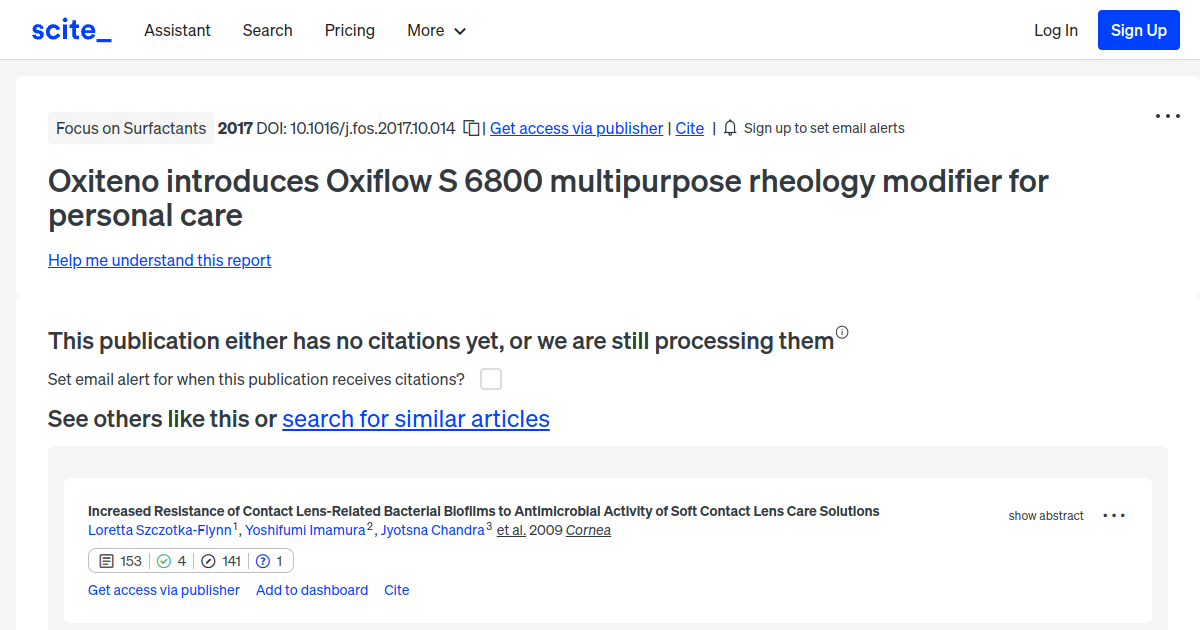The width and height of the screenshot is (1200, 630).
Task: Open the More navigation dropdown
Action: [x=436, y=30]
